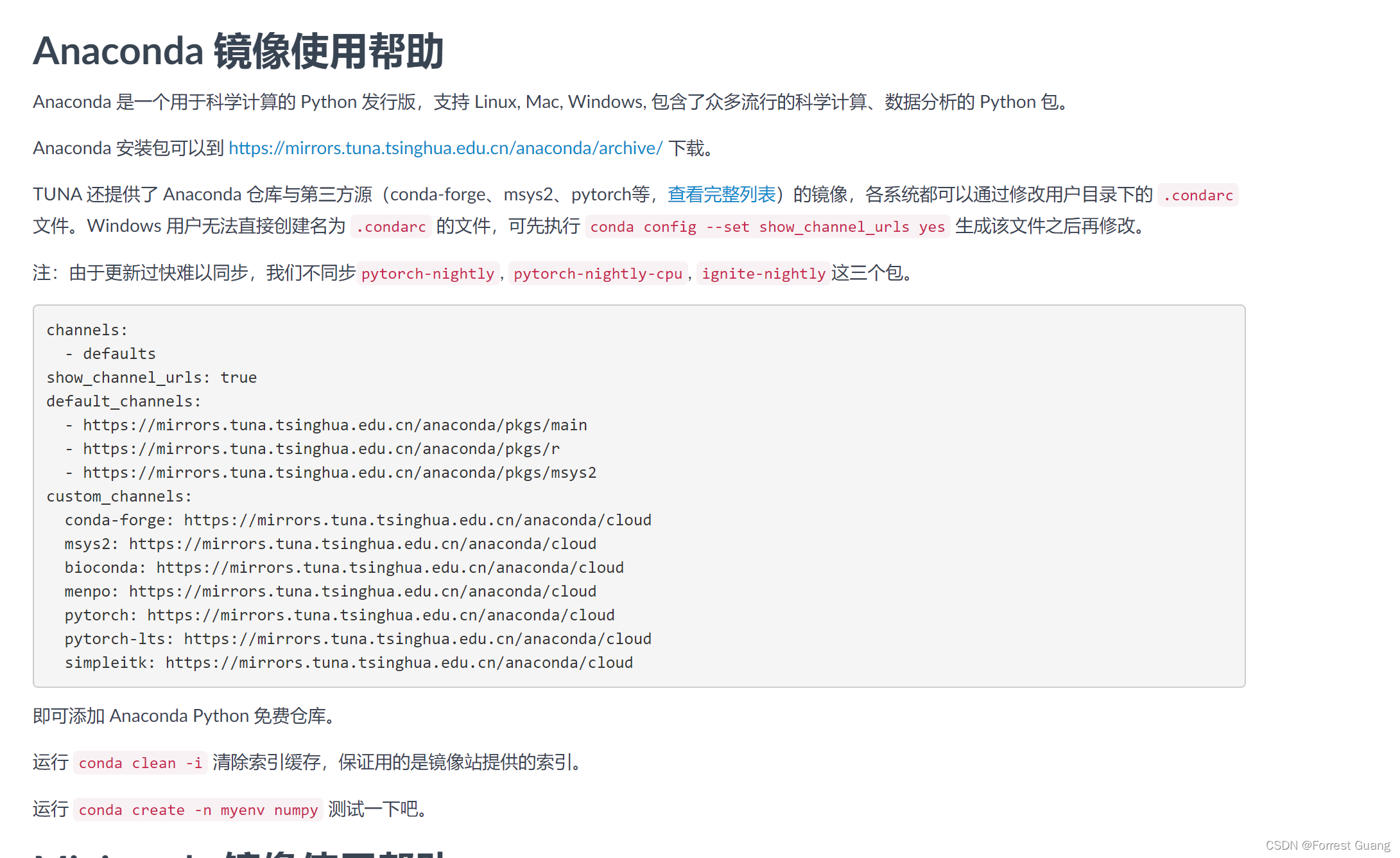This screenshot has width=1400, height=858.
Task: Click the pytorch-nightly code tag
Action: coord(428,274)
